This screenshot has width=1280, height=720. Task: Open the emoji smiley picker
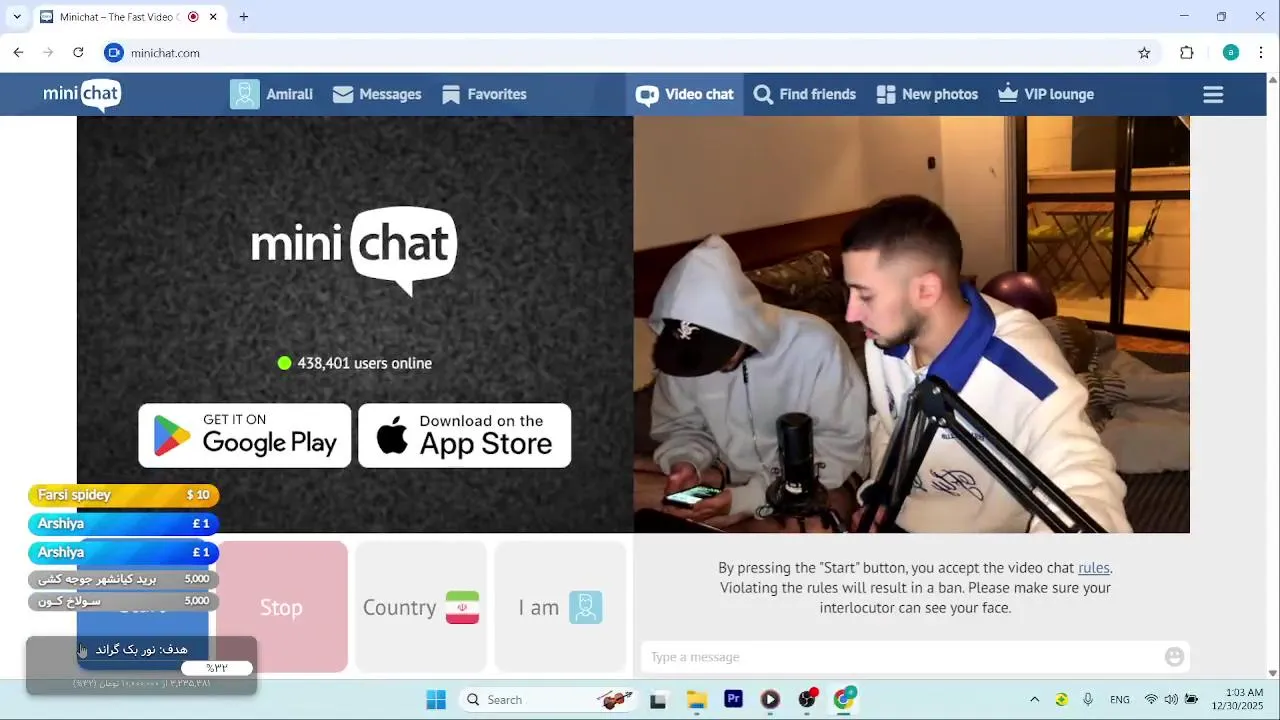tap(1174, 657)
